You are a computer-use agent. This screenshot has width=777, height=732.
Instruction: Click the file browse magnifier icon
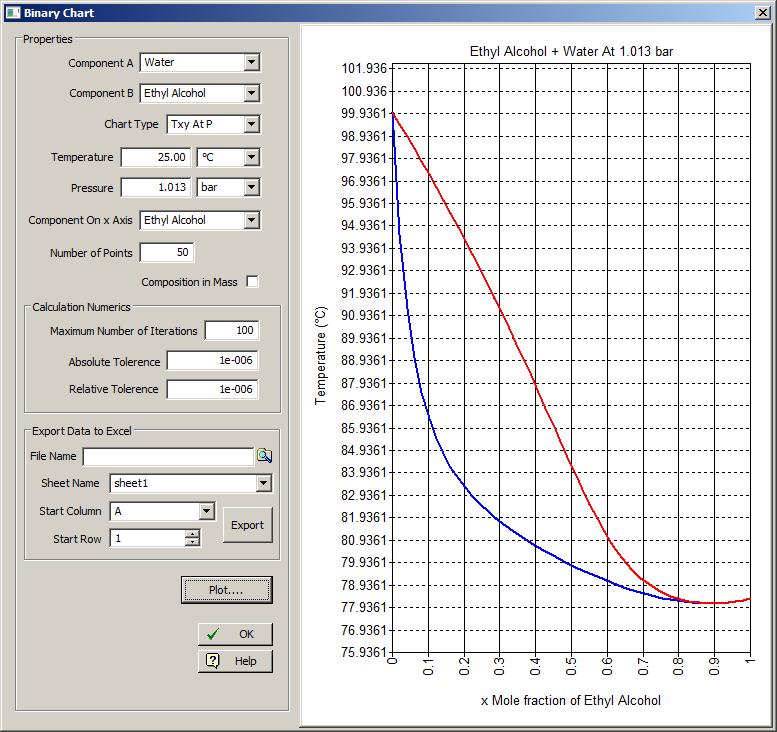point(264,456)
